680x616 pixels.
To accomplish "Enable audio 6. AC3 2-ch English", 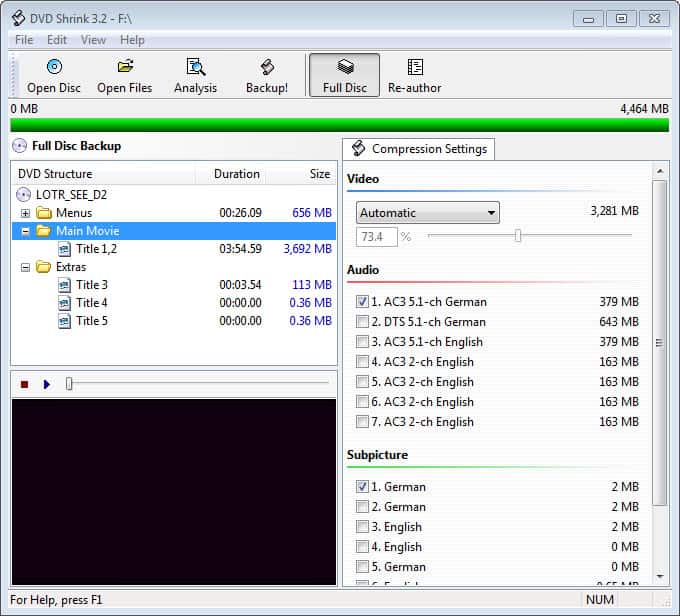I will pyautogui.click(x=362, y=401).
